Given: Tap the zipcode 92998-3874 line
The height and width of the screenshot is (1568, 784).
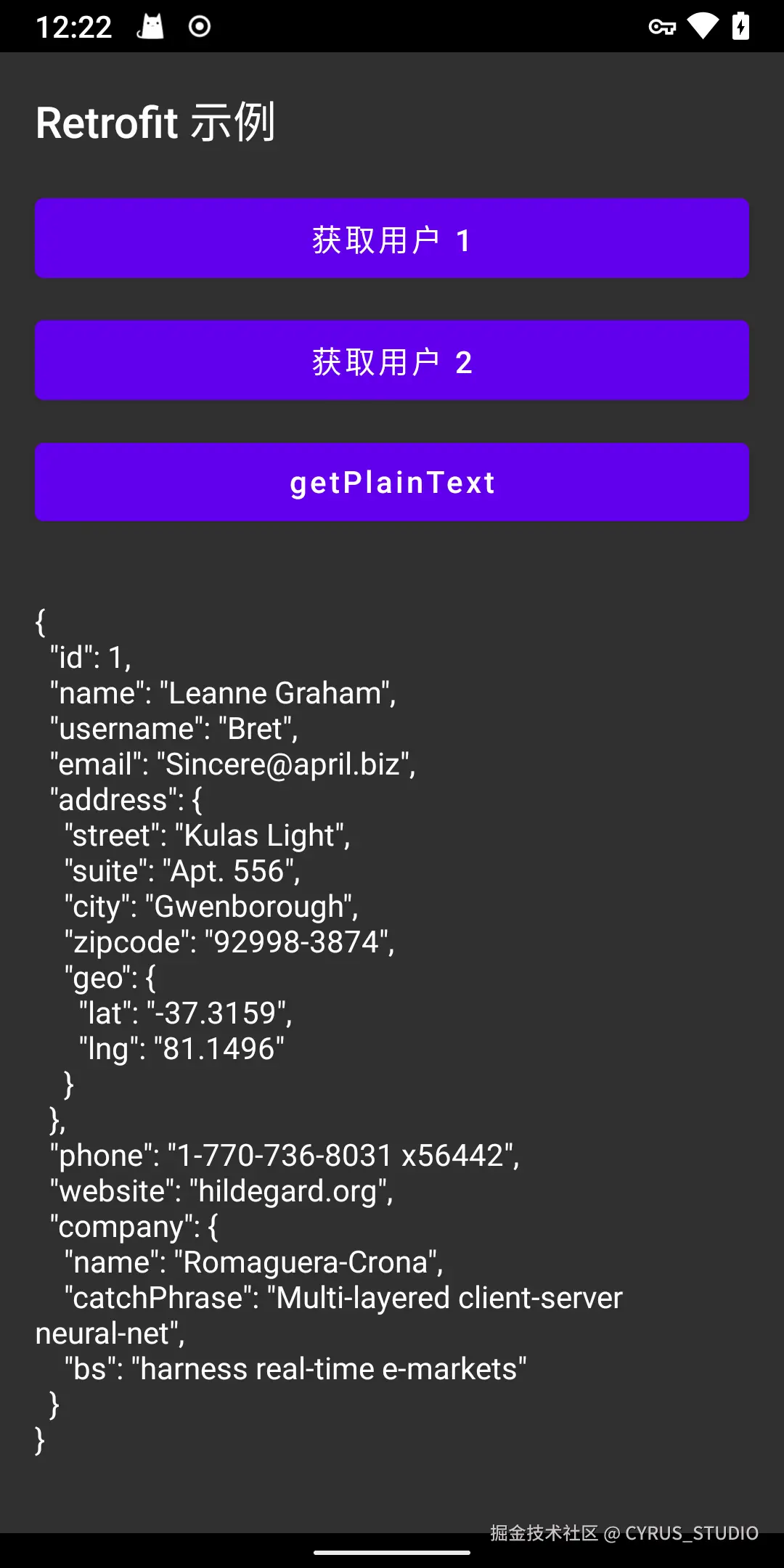Looking at the screenshot, I should point(229,942).
